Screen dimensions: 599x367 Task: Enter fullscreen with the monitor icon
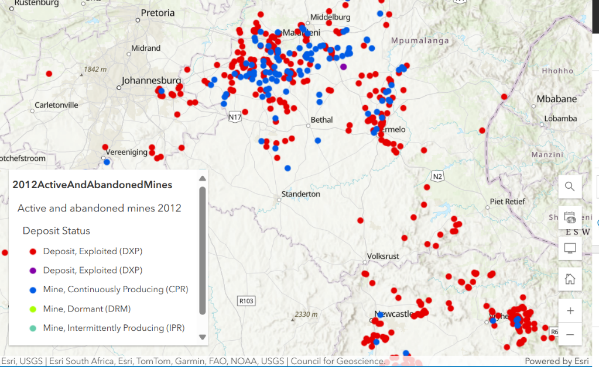click(570, 248)
